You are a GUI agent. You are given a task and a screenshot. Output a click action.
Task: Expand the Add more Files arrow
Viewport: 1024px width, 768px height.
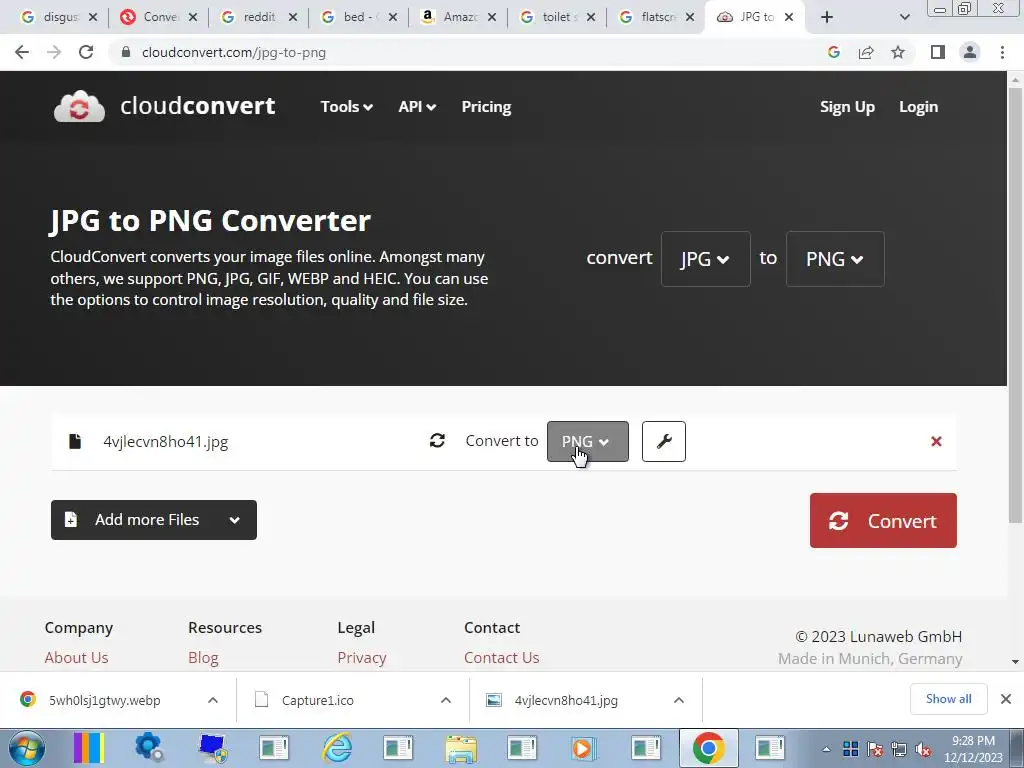click(234, 520)
